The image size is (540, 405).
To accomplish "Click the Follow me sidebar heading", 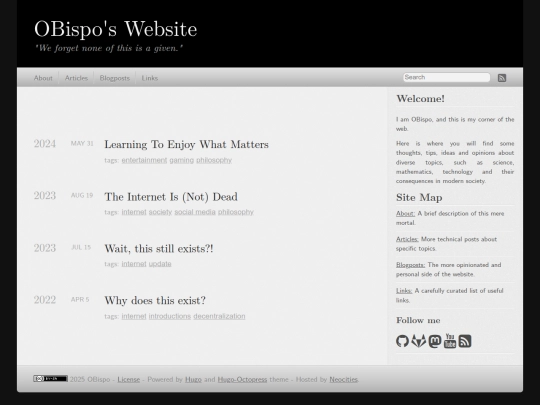I will (x=418, y=321).
